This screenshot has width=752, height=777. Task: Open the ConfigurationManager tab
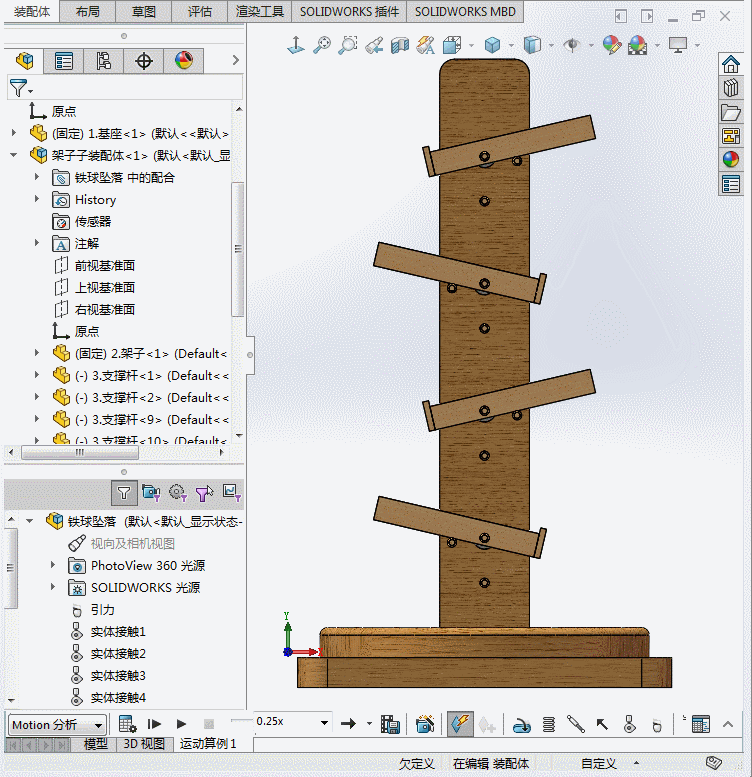(x=104, y=61)
